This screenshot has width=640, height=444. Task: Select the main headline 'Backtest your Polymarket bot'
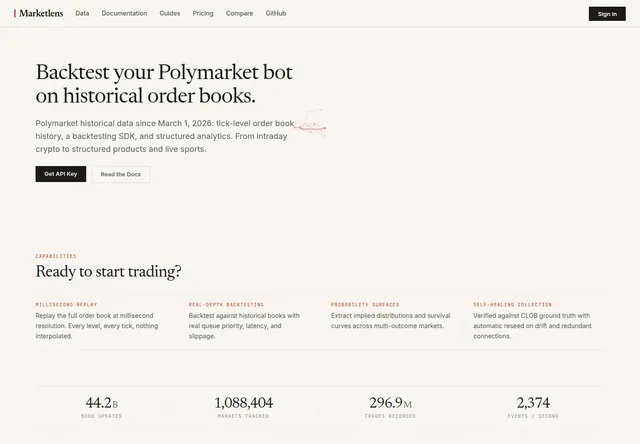(x=164, y=84)
